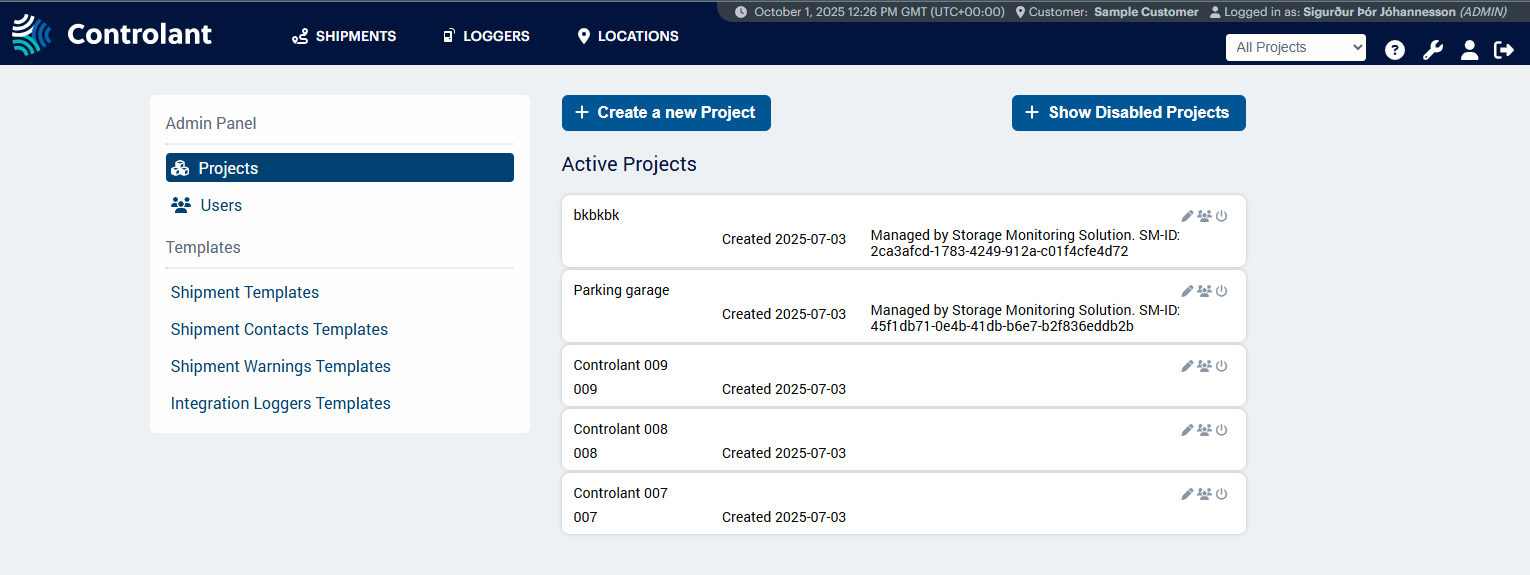
Task: Disable Controlant 007 with power icon
Action: tap(1221, 494)
